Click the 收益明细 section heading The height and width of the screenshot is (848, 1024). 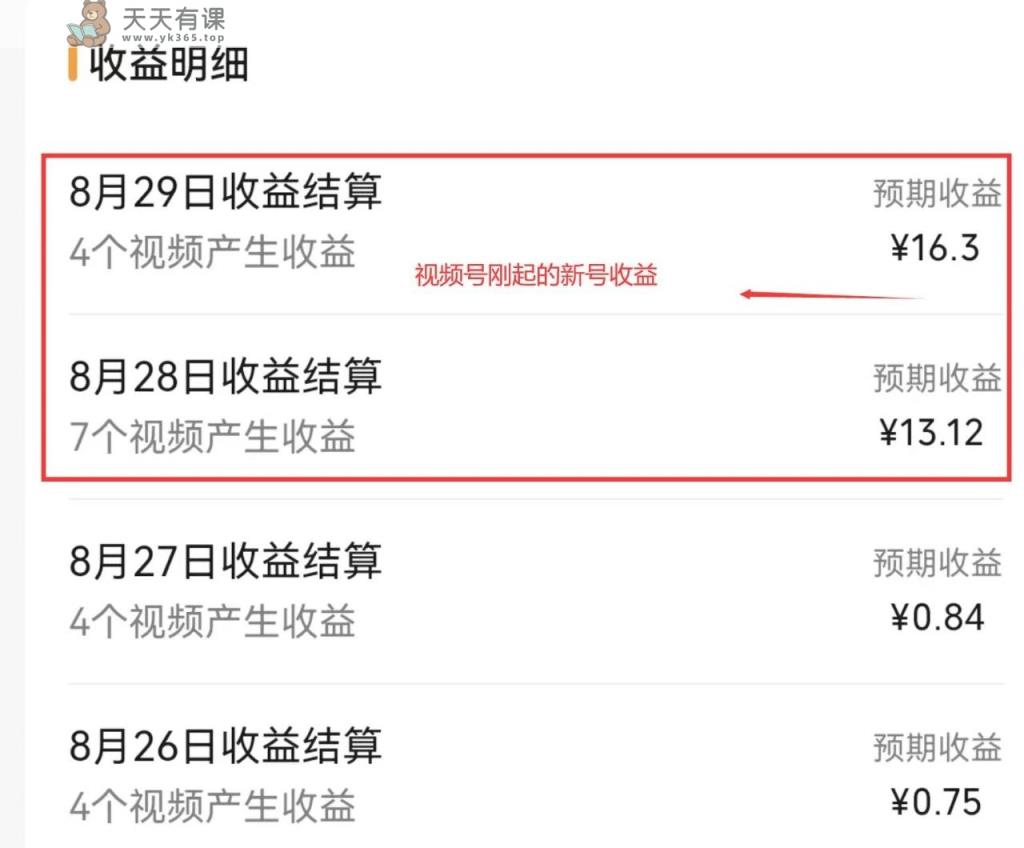pyautogui.click(x=169, y=65)
